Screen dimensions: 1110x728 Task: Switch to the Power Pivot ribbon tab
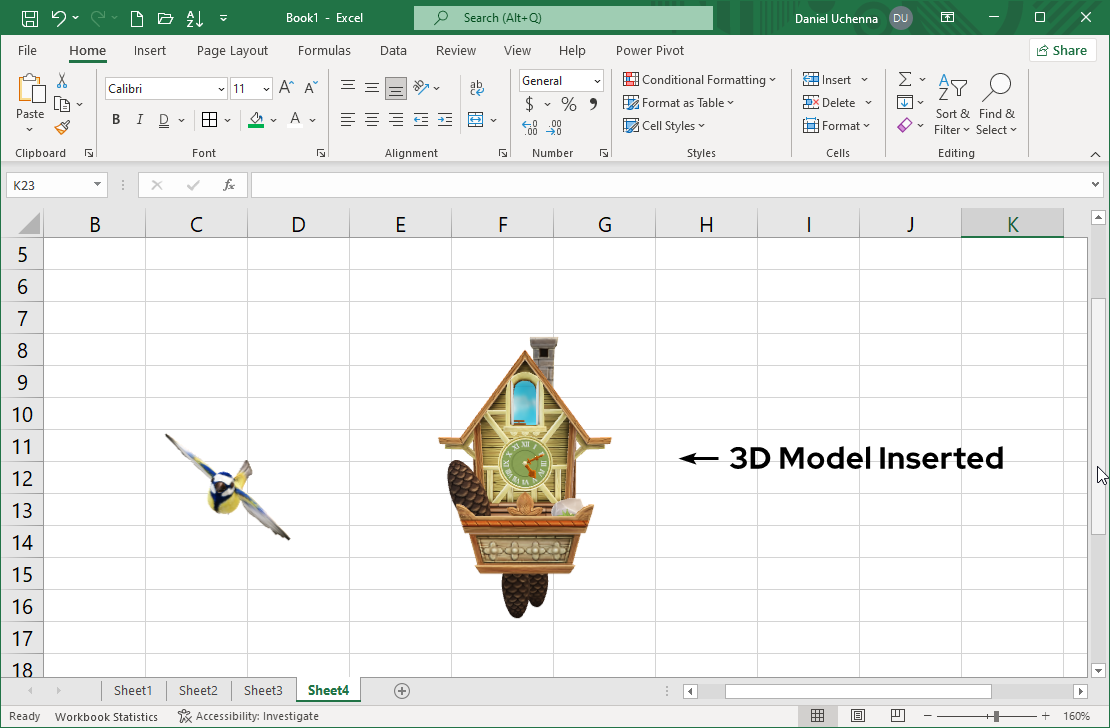649,50
